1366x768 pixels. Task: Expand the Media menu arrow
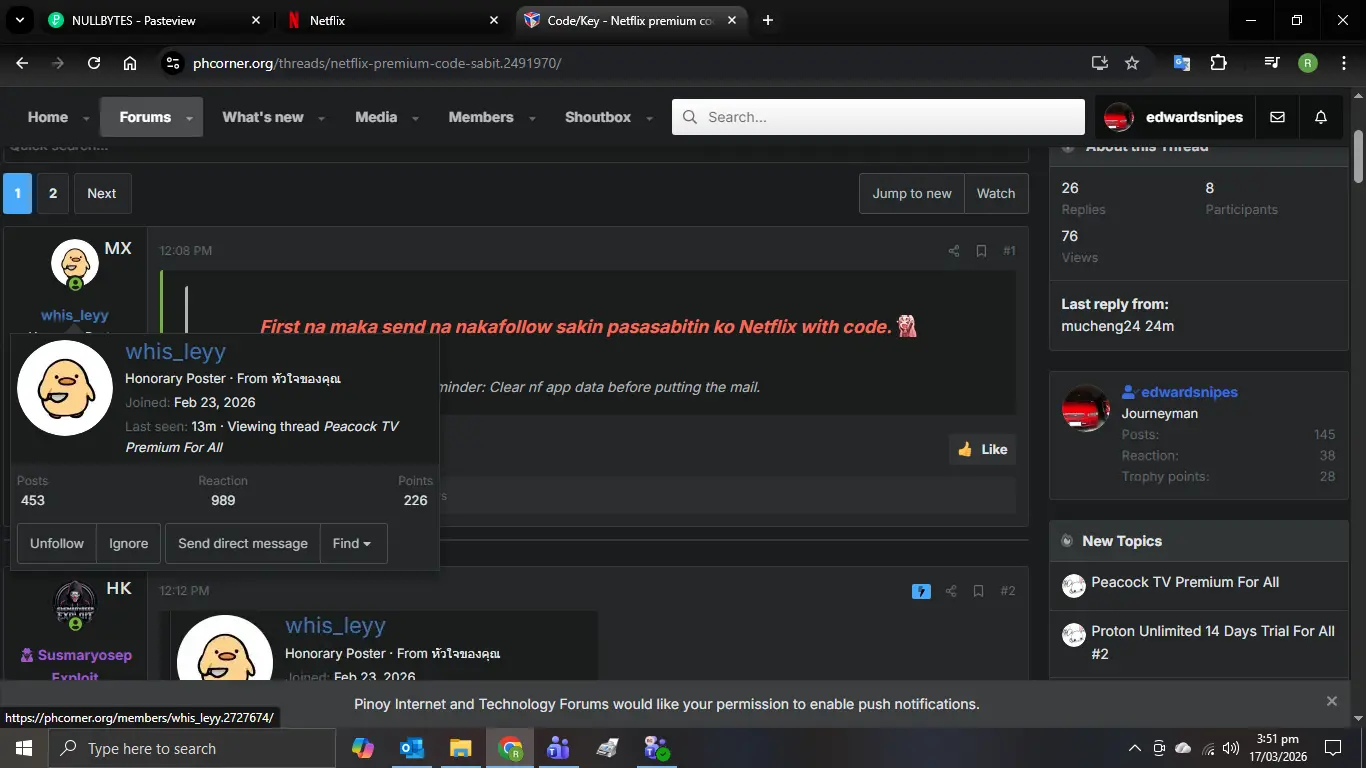pyautogui.click(x=415, y=118)
